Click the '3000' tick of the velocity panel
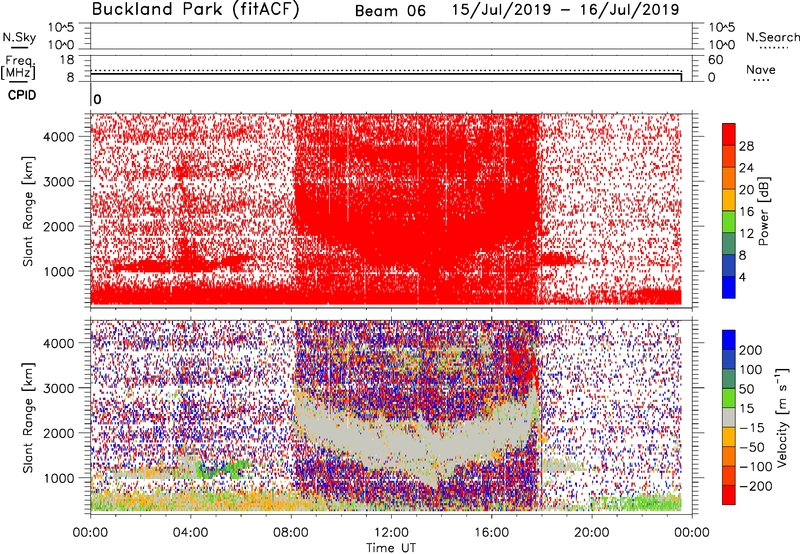The image size is (800, 554). click(x=59, y=388)
